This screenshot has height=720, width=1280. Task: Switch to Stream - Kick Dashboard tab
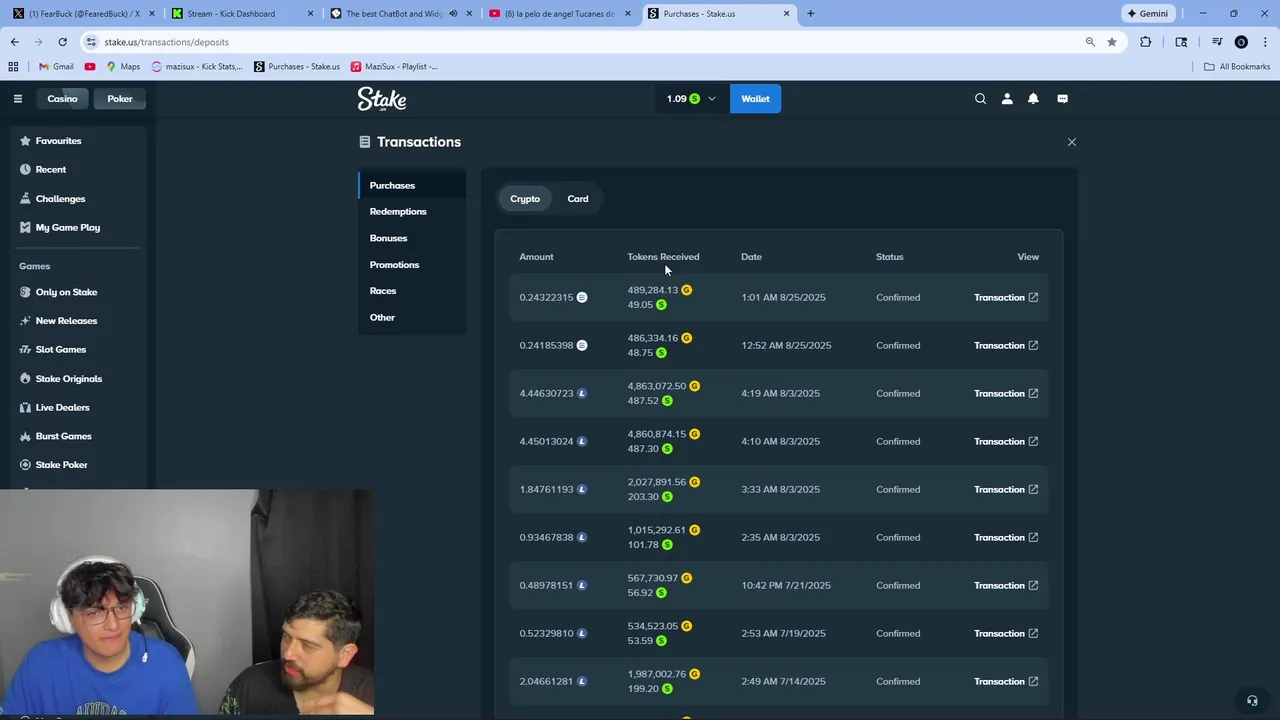(x=241, y=13)
